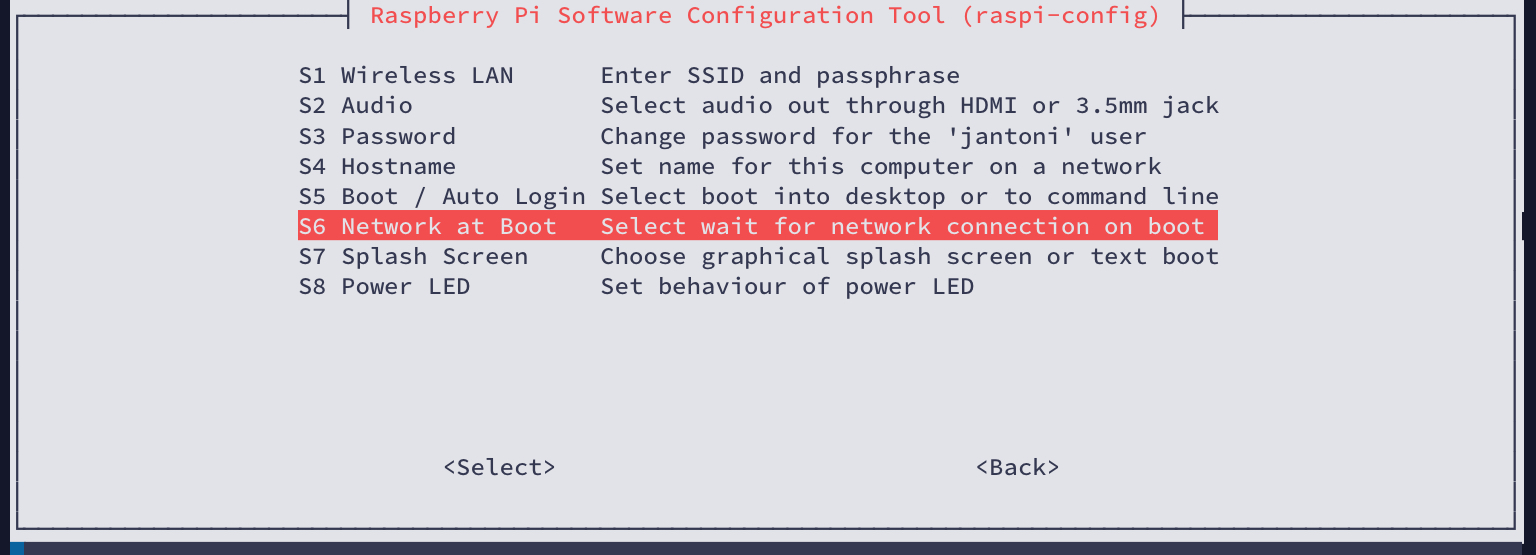The width and height of the screenshot is (1536, 555).
Task: Click 'Set name for this computer' description
Action: pos(880,166)
